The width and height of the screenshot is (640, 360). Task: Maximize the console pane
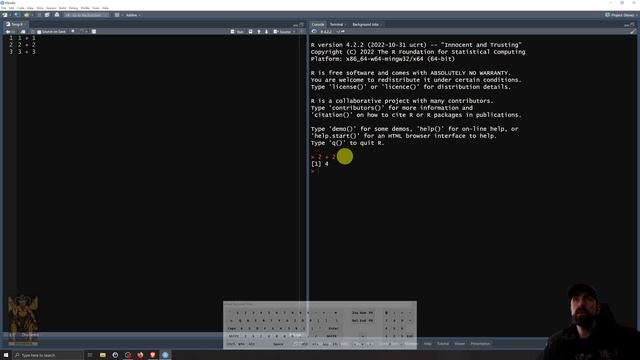[633, 24]
